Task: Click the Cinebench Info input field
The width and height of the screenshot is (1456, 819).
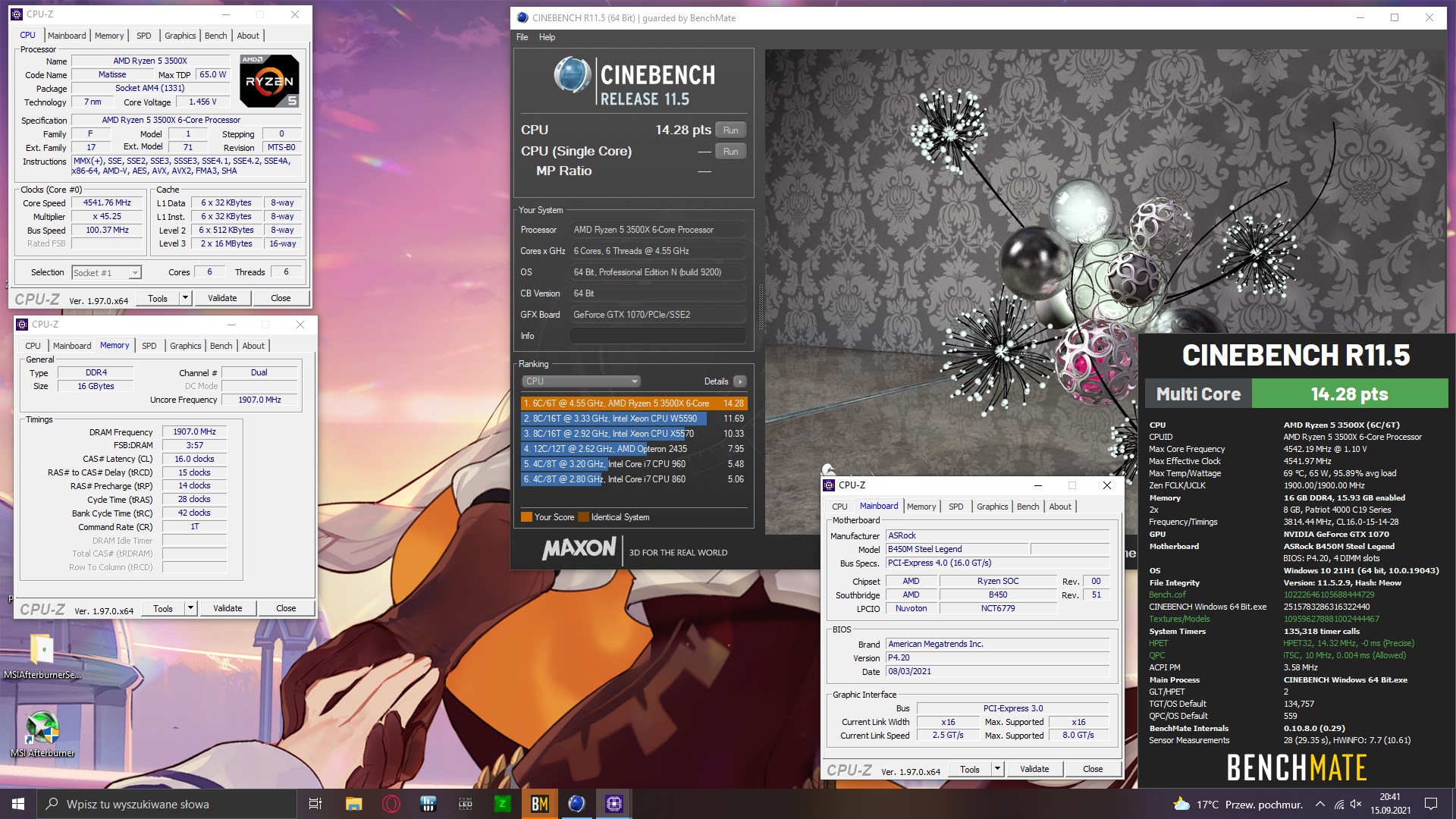Action: pyautogui.click(x=658, y=336)
